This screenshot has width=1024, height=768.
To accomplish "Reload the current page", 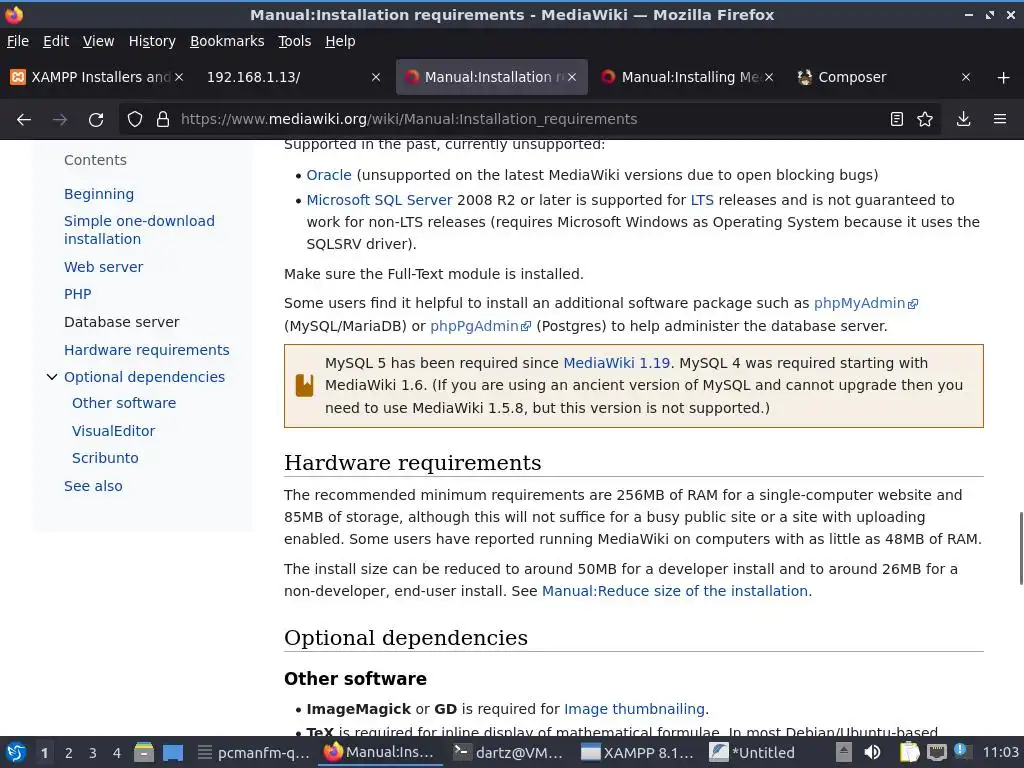I will pos(96,120).
